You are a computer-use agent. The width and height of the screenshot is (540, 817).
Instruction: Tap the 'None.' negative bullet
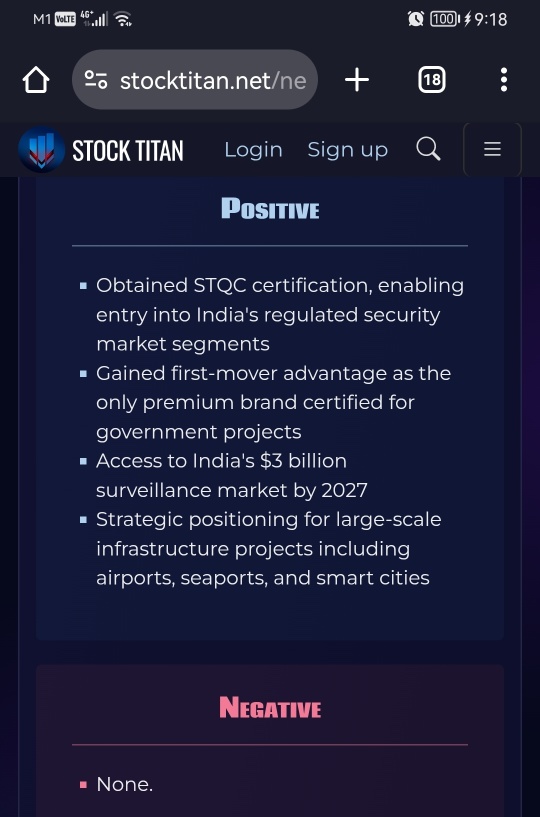point(125,784)
